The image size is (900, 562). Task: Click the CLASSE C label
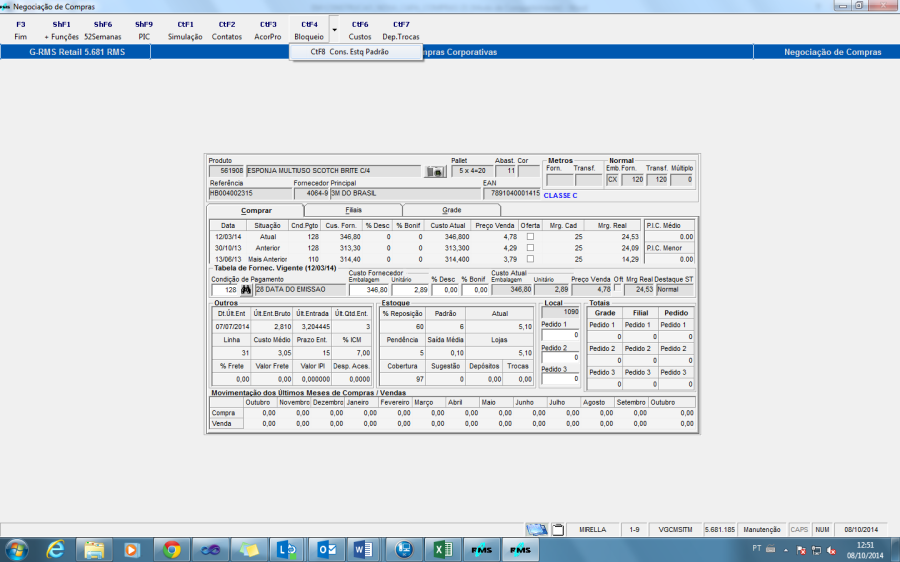pyautogui.click(x=560, y=196)
